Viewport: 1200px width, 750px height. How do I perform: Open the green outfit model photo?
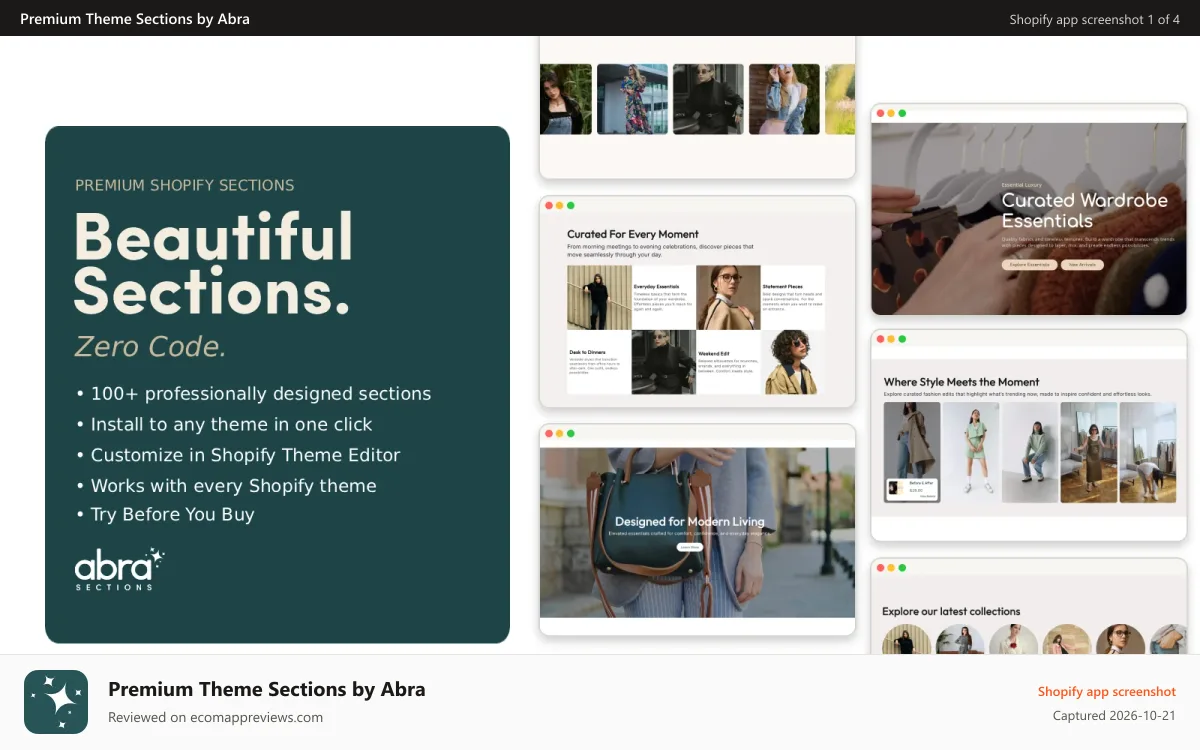point(971,452)
